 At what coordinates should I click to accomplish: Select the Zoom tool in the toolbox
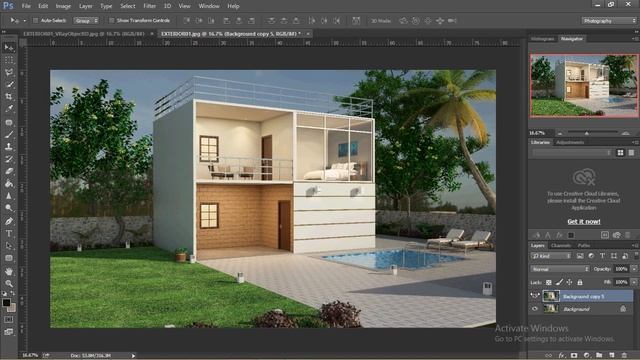coord(9,284)
